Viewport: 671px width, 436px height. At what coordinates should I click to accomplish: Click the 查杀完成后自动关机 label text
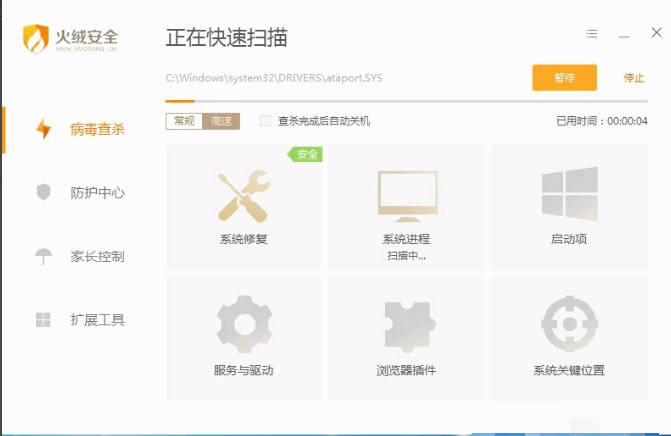pos(324,121)
